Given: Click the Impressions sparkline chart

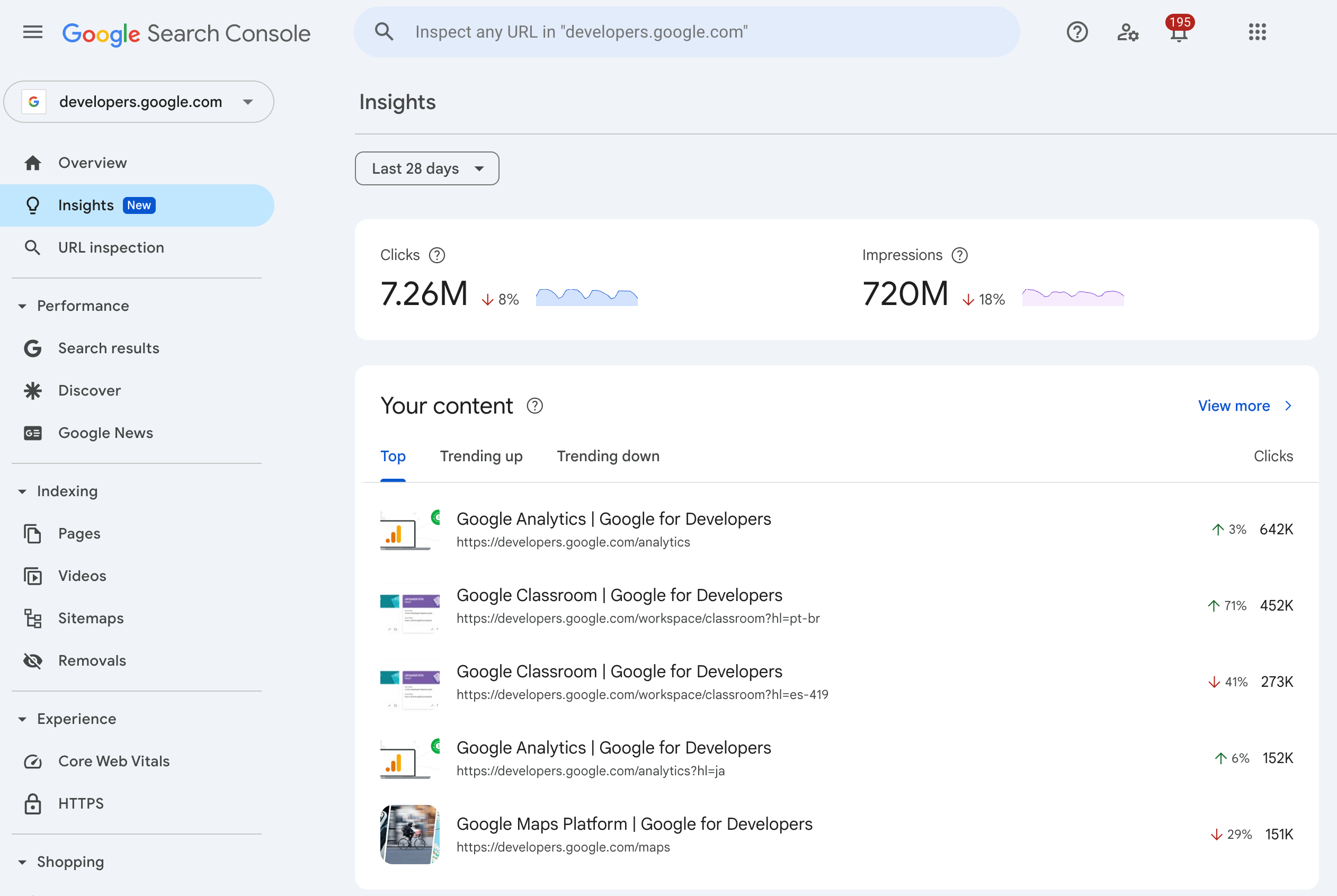Looking at the screenshot, I should tap(1073, 297).
